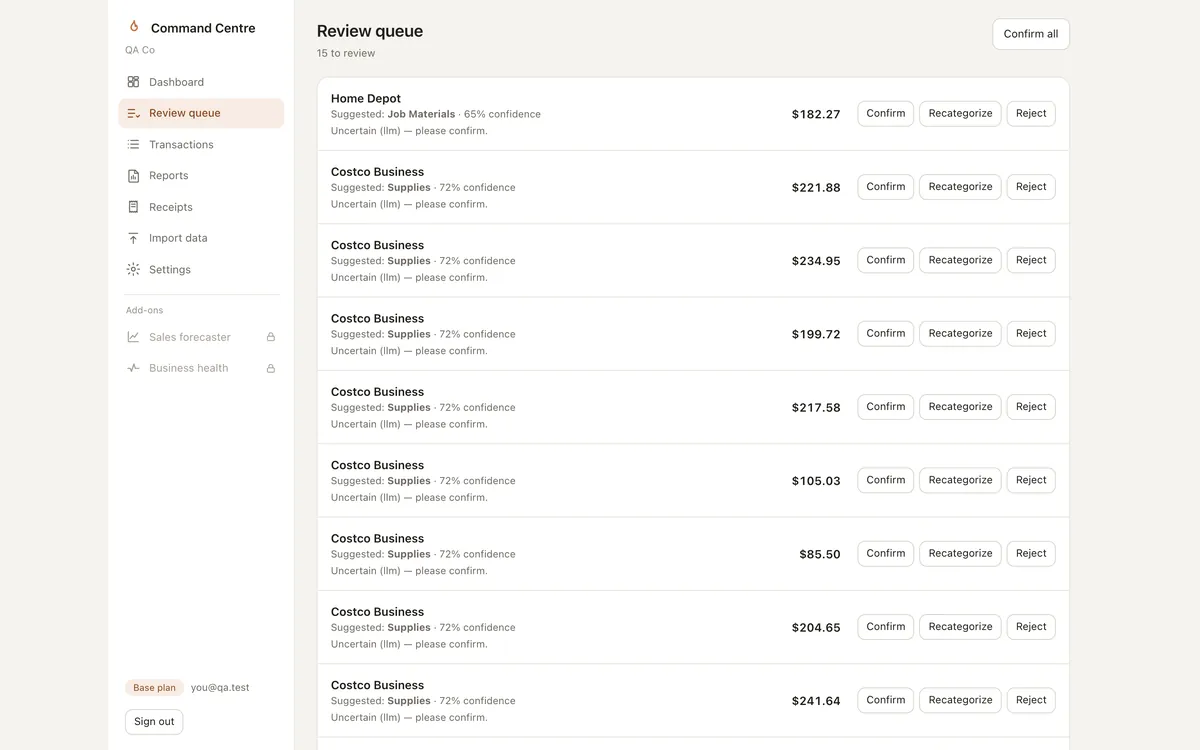Click the Import data upload icon

click(133, 238)
